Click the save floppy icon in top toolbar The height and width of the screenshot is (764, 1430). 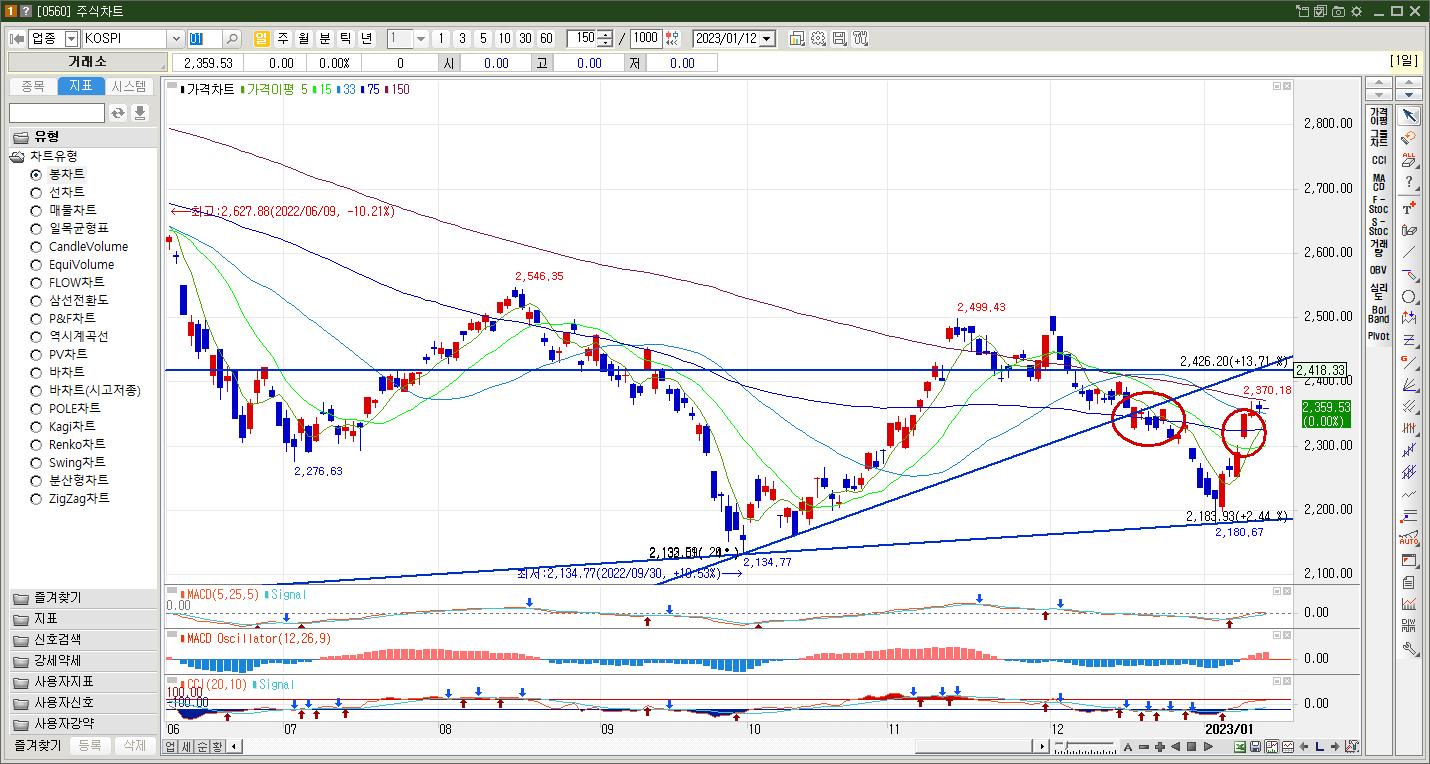point(839,38)
